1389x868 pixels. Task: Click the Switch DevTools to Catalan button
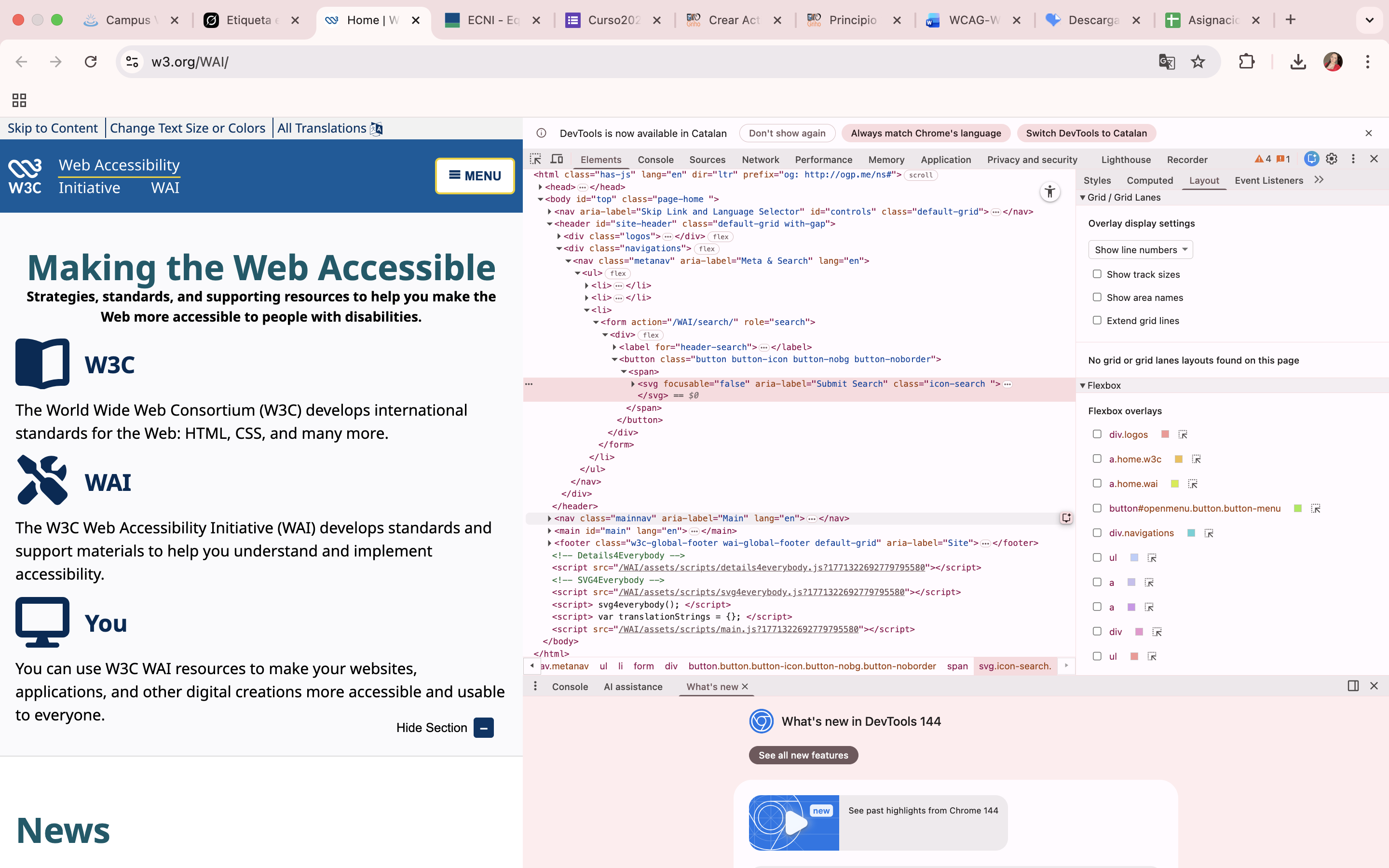1086,133
